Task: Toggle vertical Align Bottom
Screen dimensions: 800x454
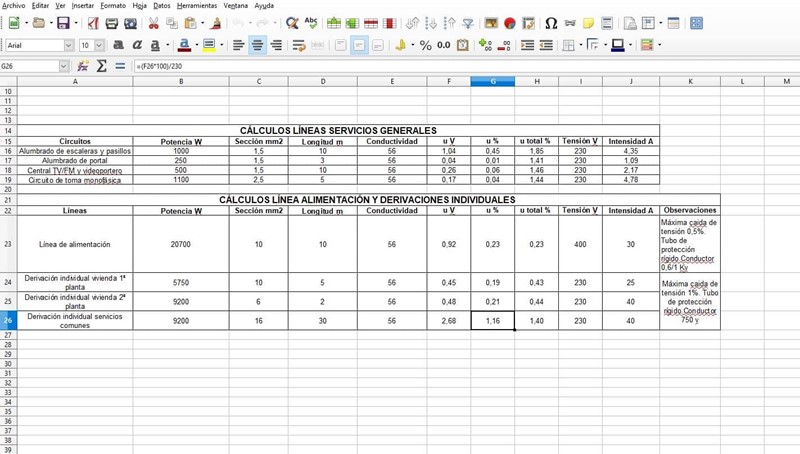Action: click(378, 45)
